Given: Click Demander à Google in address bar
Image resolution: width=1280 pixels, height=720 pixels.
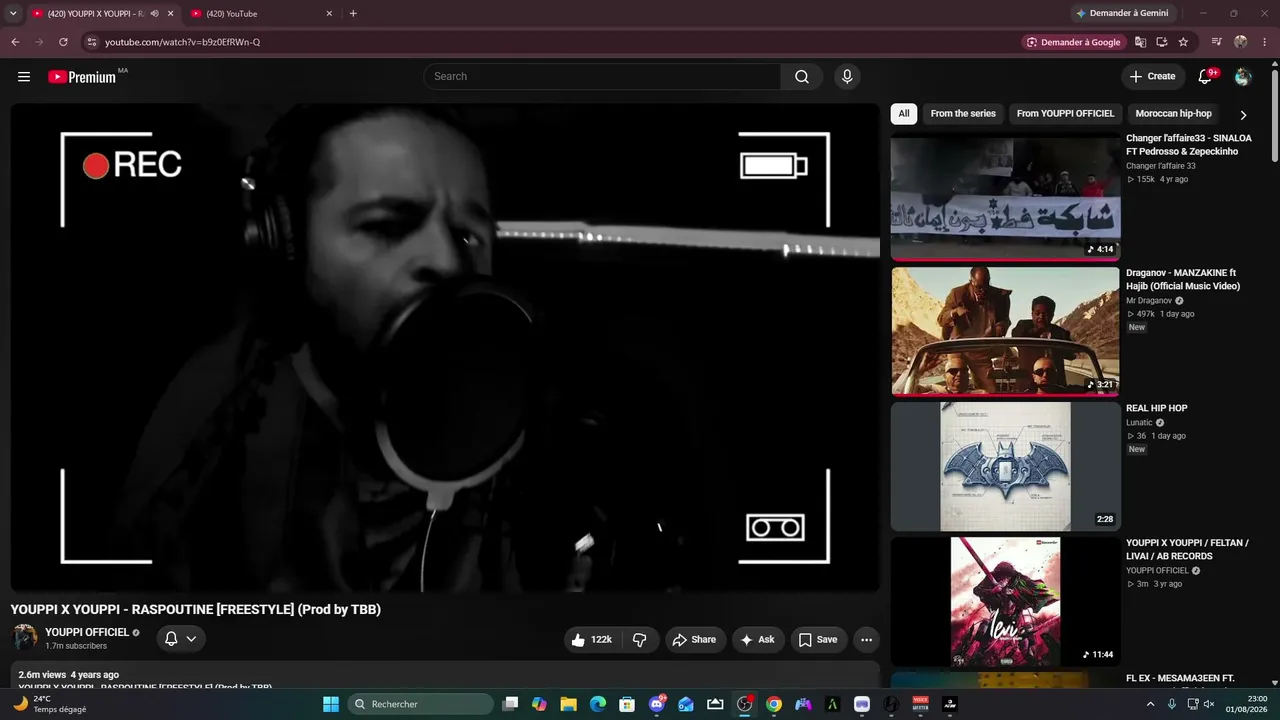Looking at the screenshot, I should 1075,42.
